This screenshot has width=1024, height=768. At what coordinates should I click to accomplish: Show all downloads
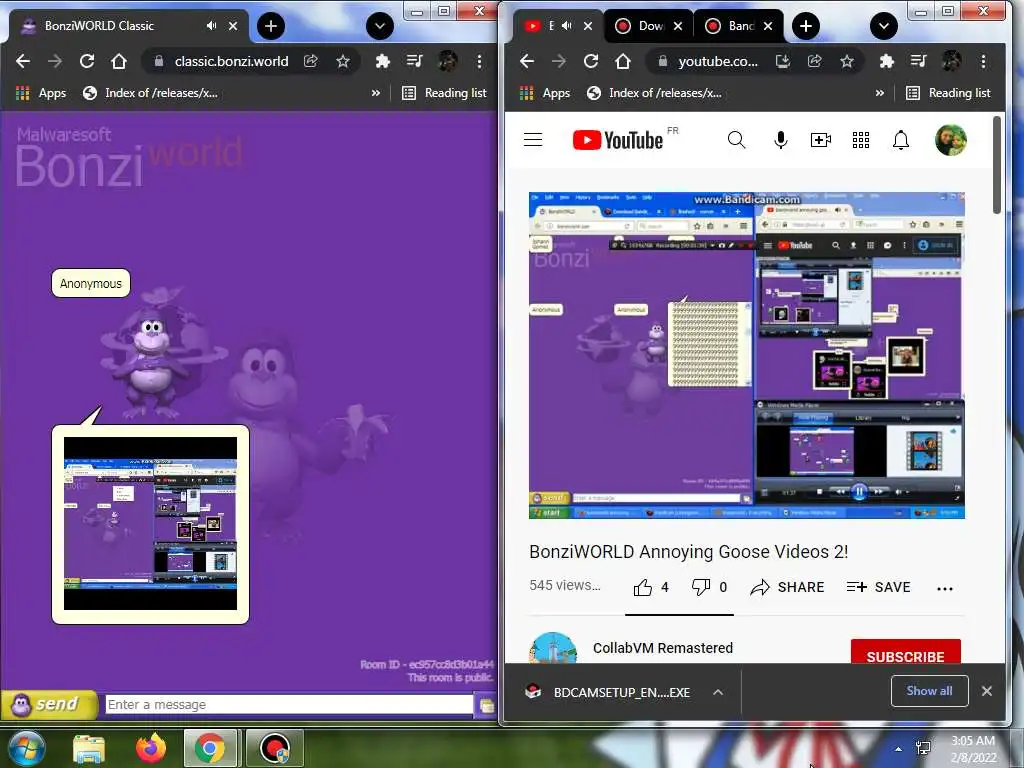coord(929,691)
